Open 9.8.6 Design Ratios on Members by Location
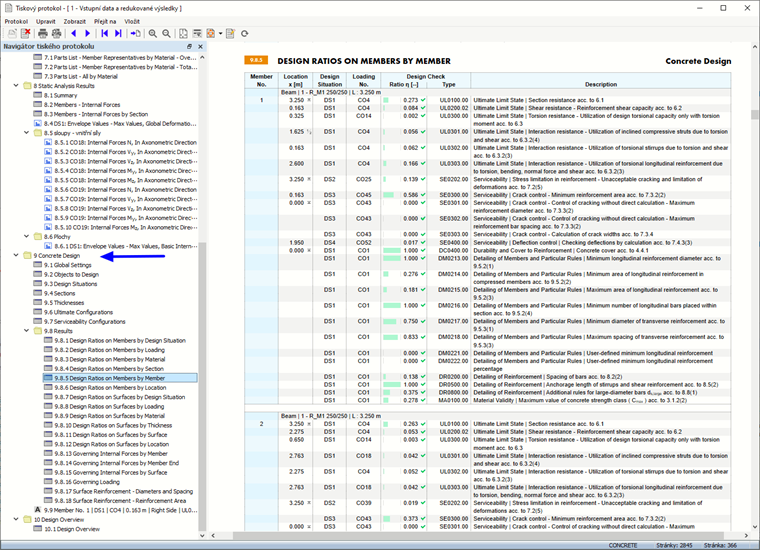Viewport: 760px width, 550px height. [x=110, y=388]
